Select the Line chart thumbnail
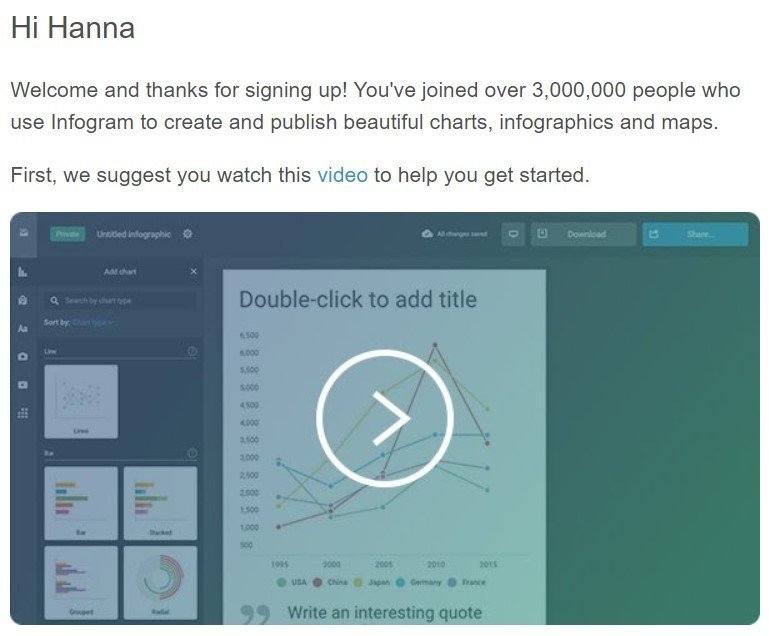This screenshot has width=769, height=636. click(x=81, y=402)
